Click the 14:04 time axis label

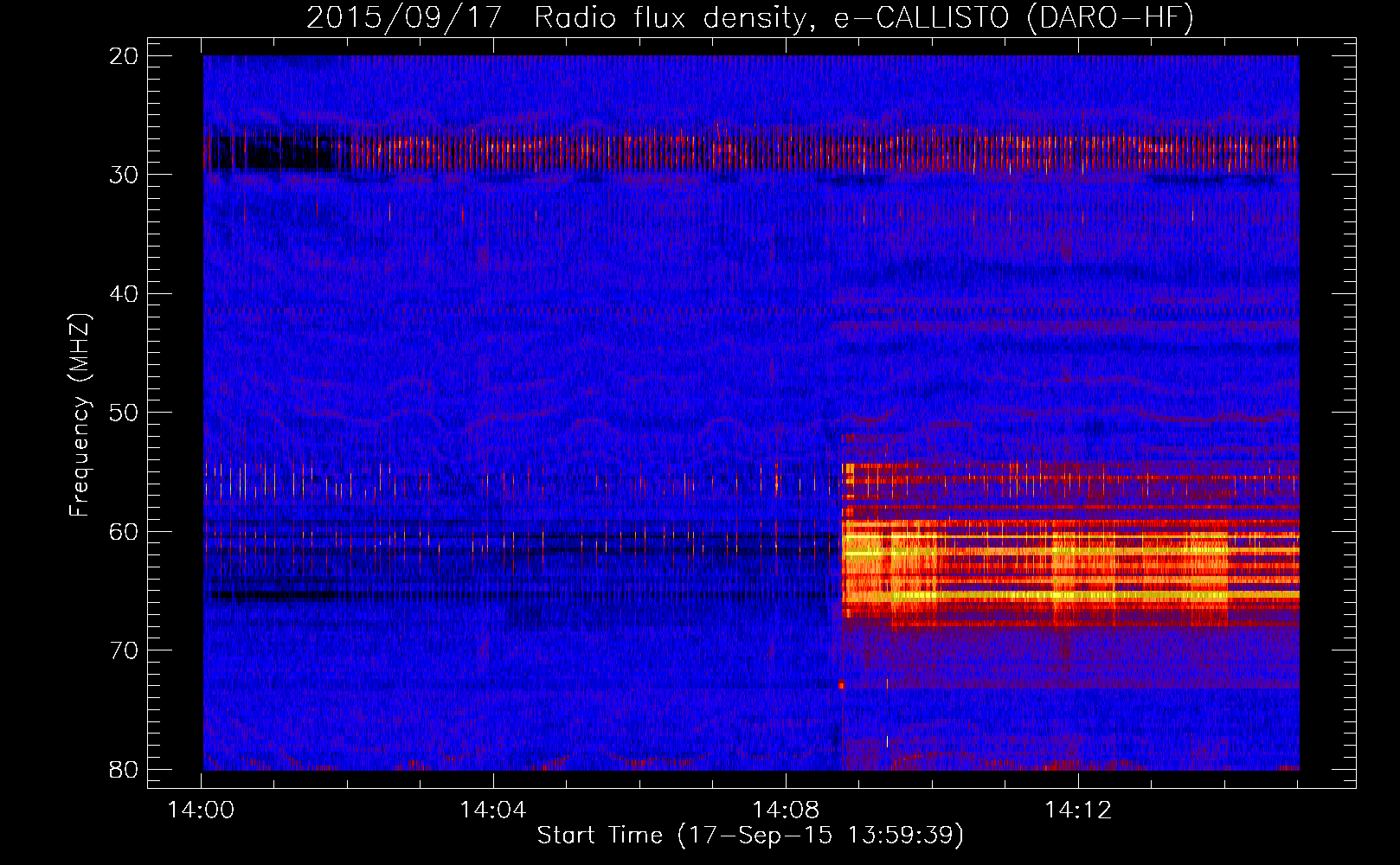pyautogui.click(x=493, y=811)
